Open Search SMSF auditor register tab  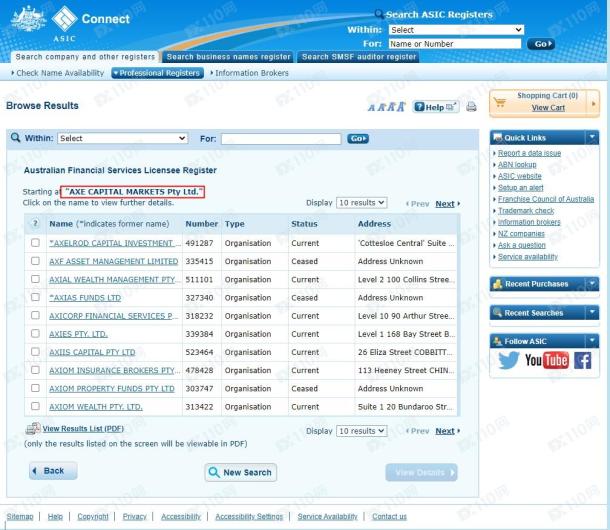click(359, 57)
